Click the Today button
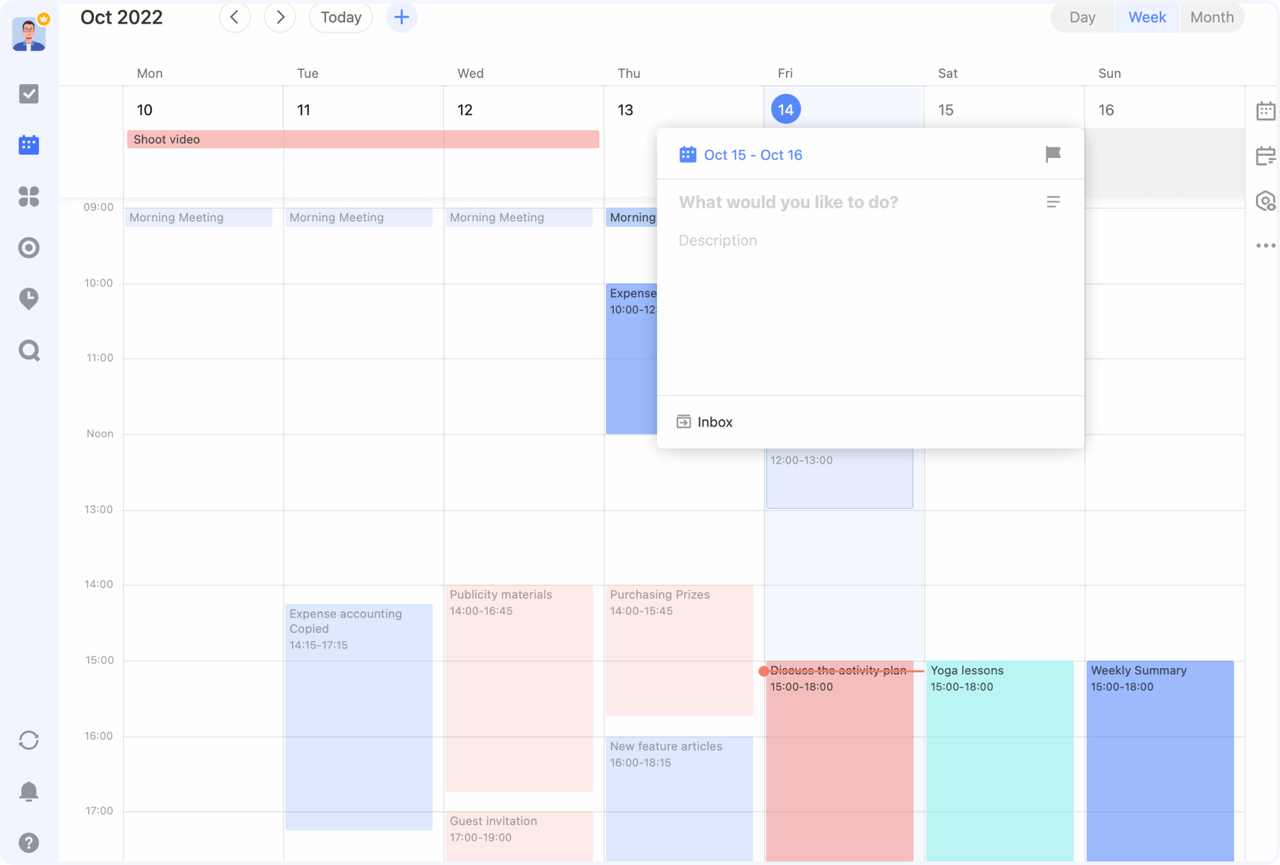Image resolution: width=1280 pixels, height=865 pixels. [340, 17]
